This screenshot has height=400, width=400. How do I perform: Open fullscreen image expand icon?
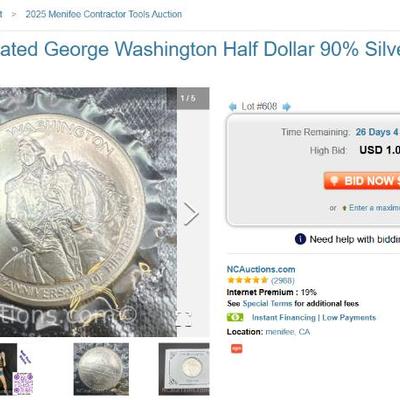184,319
